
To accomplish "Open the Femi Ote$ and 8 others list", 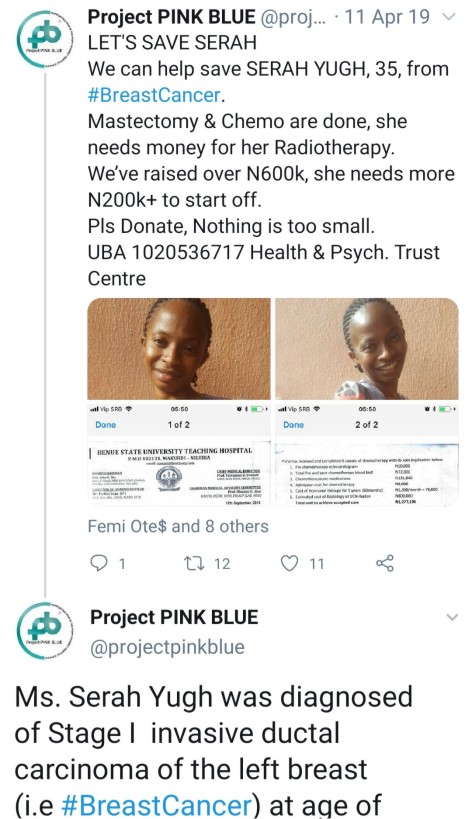I will pos(178,526).
